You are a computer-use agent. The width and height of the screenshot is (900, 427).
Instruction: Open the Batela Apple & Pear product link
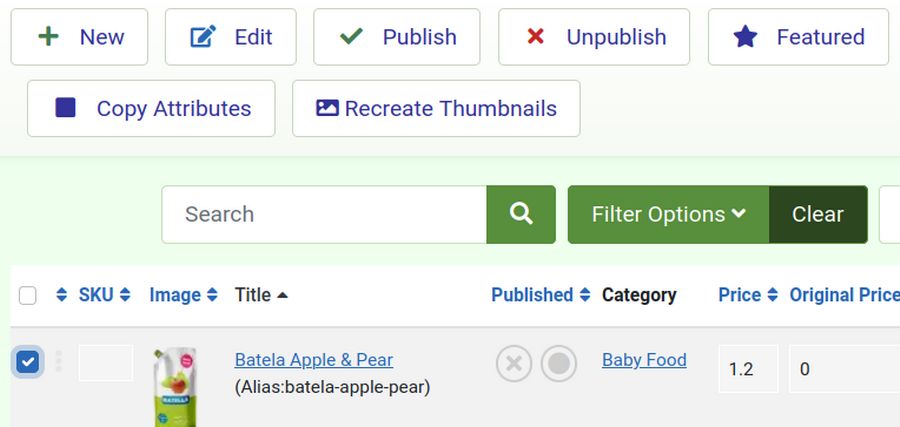point(313,360)
